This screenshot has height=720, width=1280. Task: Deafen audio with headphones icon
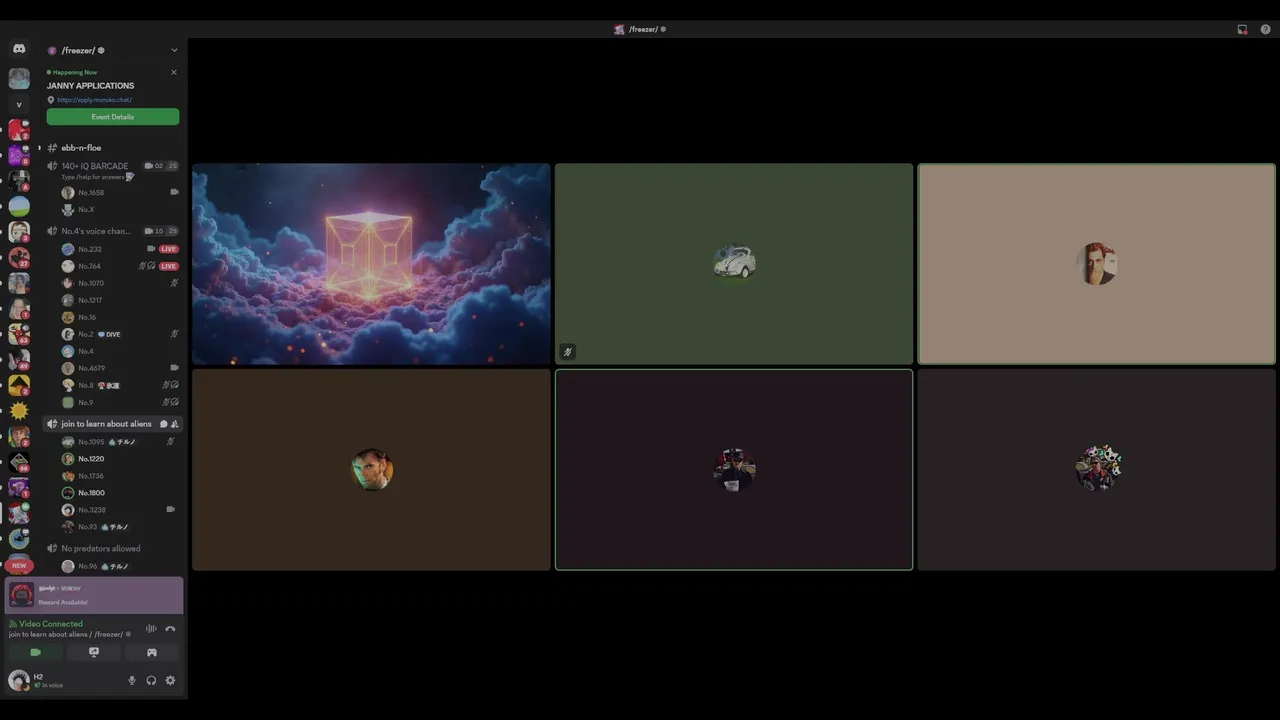pyautogui.click(x=151, y=680)
